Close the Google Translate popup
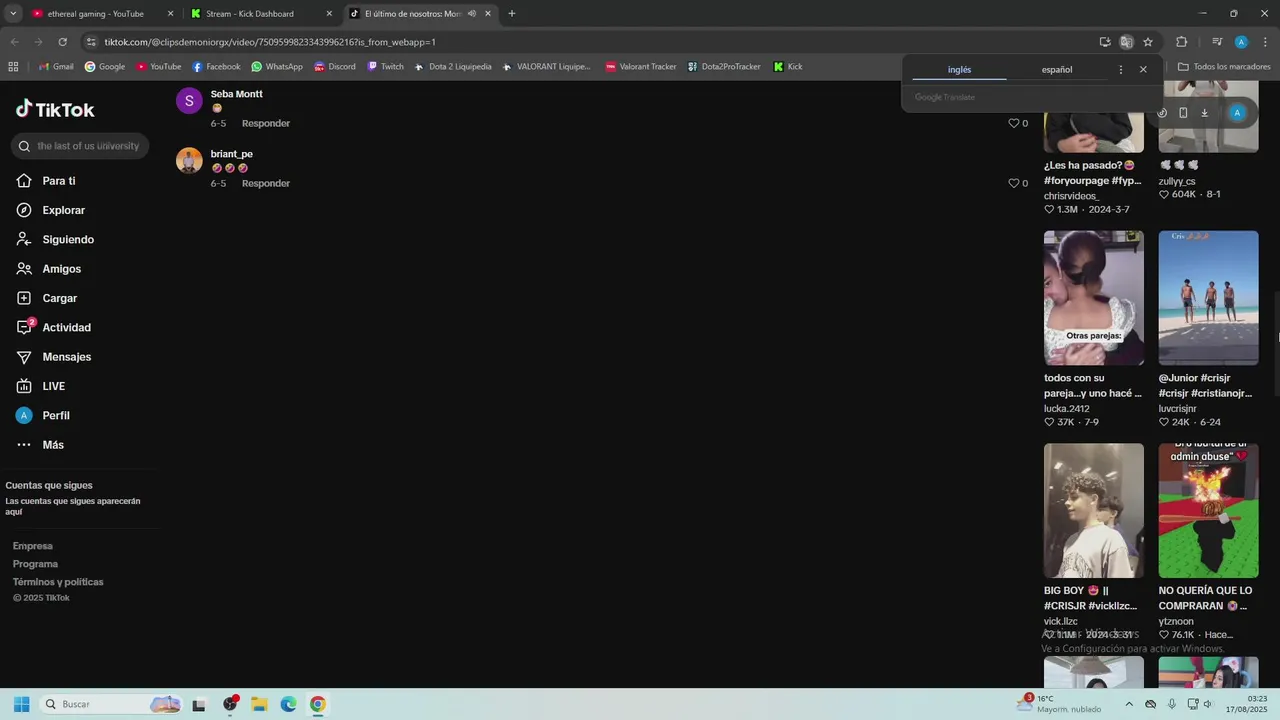The width and height of the screenshot is (1280, 720). pyautogui.click(x=1143, y=70)
